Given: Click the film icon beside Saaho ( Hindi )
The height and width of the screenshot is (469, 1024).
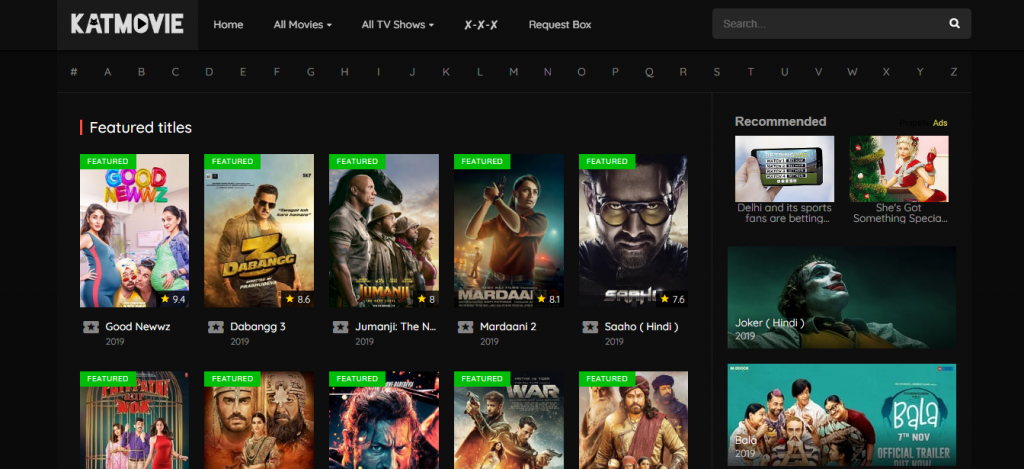Looking at the screenshot, I should pyautogui.click(x=590, y=327).
